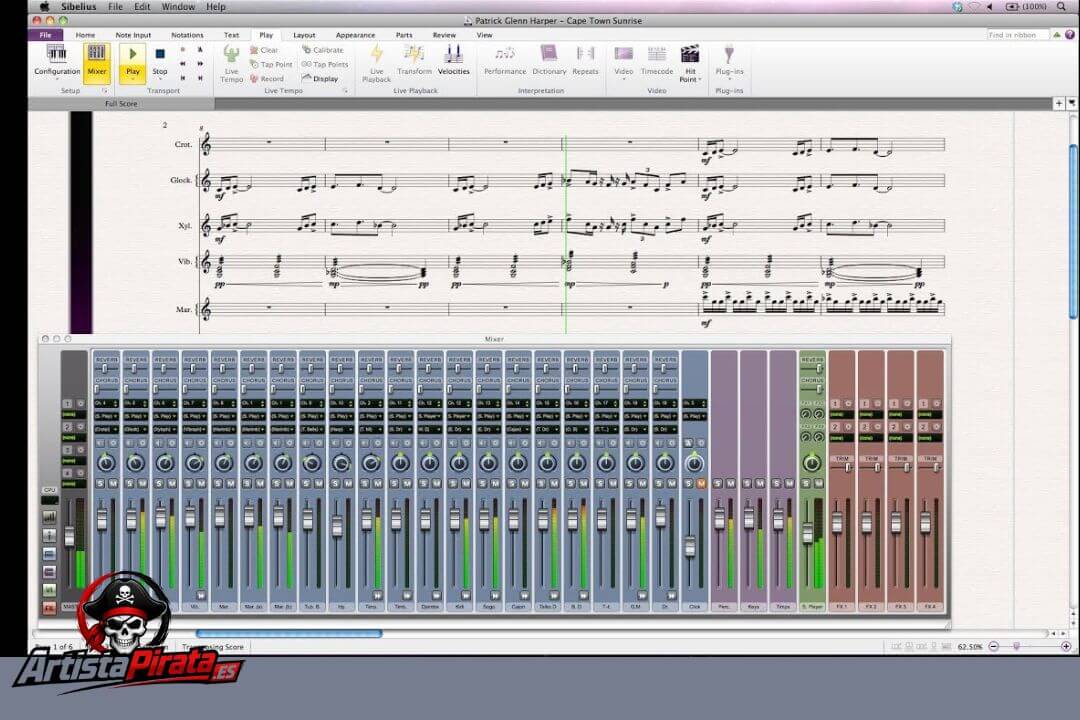Open sound dropdown on Hp strip
The height and width of the screenshot is (720, 1080).
click(x=342, y=429)
